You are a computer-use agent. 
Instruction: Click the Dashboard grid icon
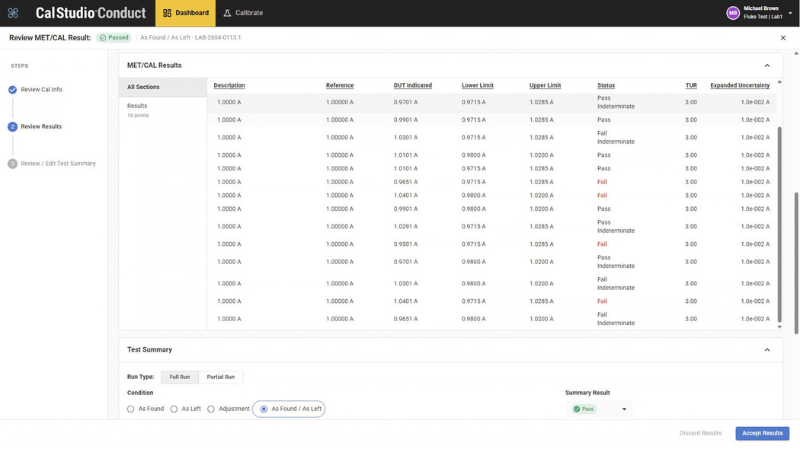tap(167, 13)
